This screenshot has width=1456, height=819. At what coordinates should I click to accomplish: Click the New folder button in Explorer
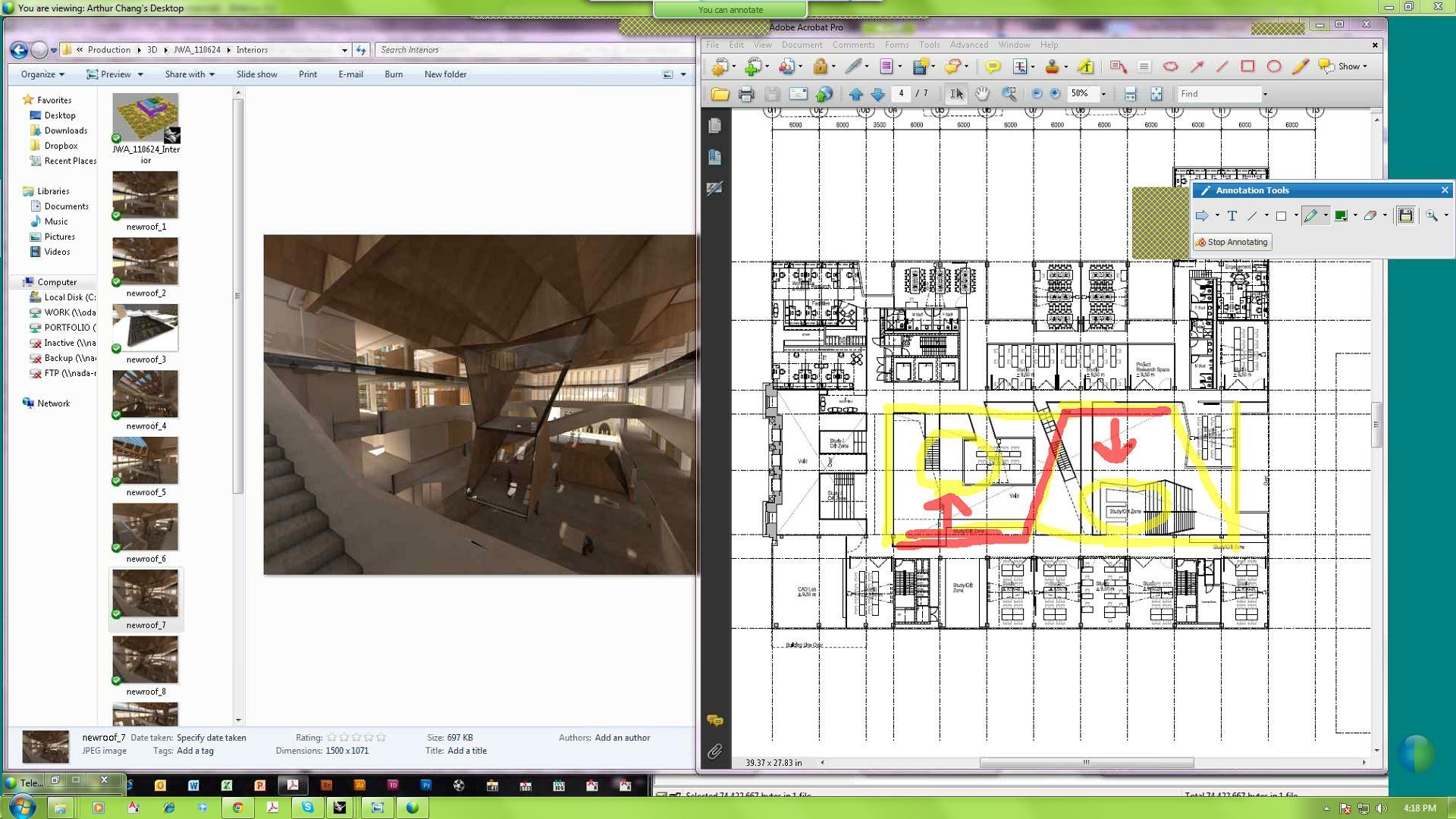click(445, 74)
